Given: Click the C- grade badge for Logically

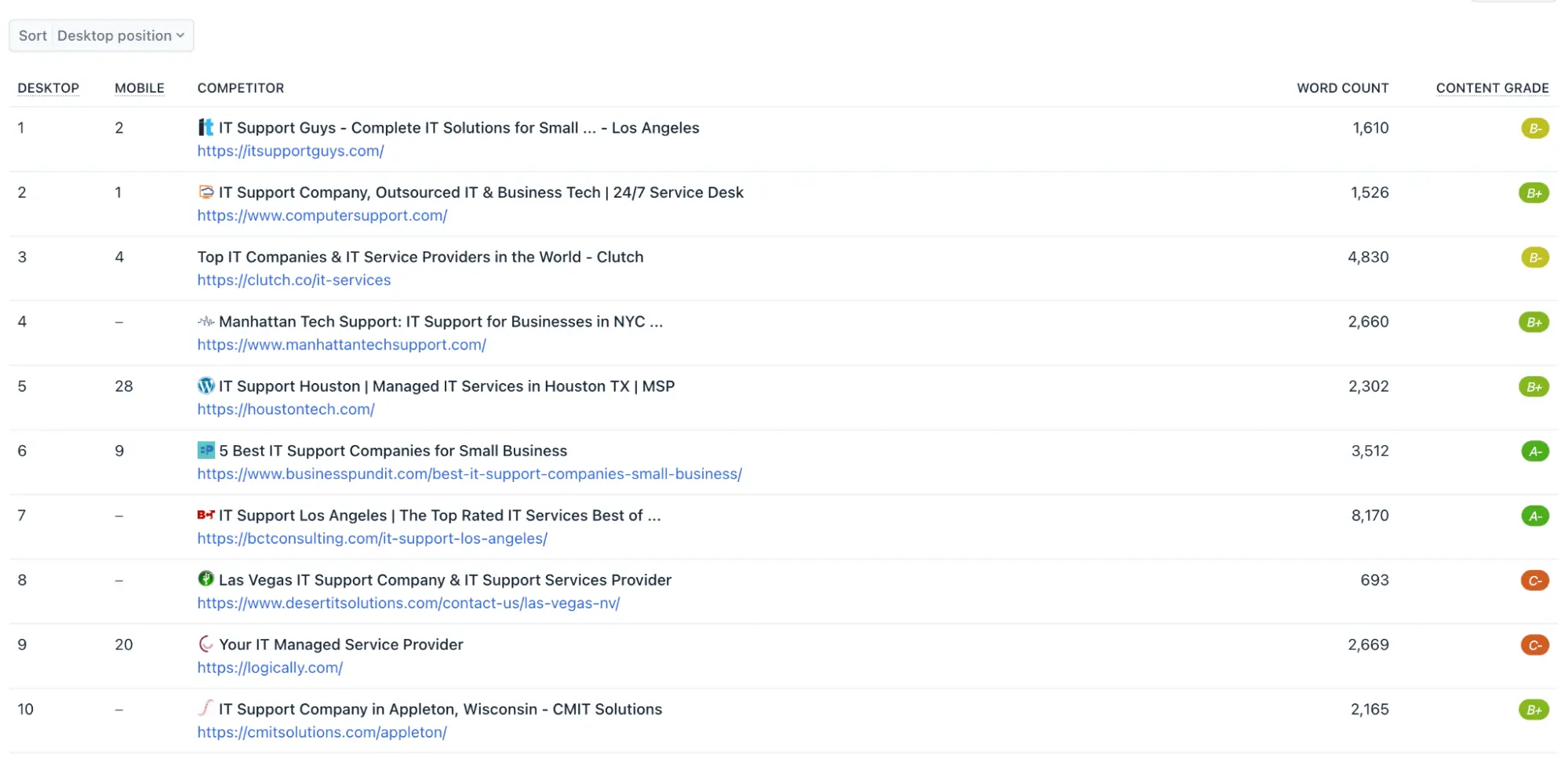Looking at the screenshot, I should [1533, 645].
